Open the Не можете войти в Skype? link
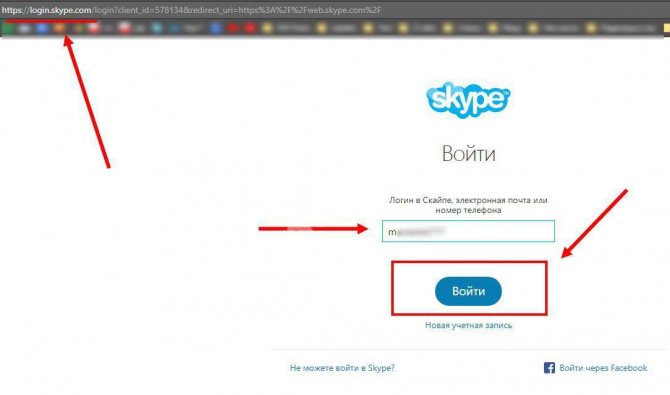The image size is (670, 395). point(342,368)
